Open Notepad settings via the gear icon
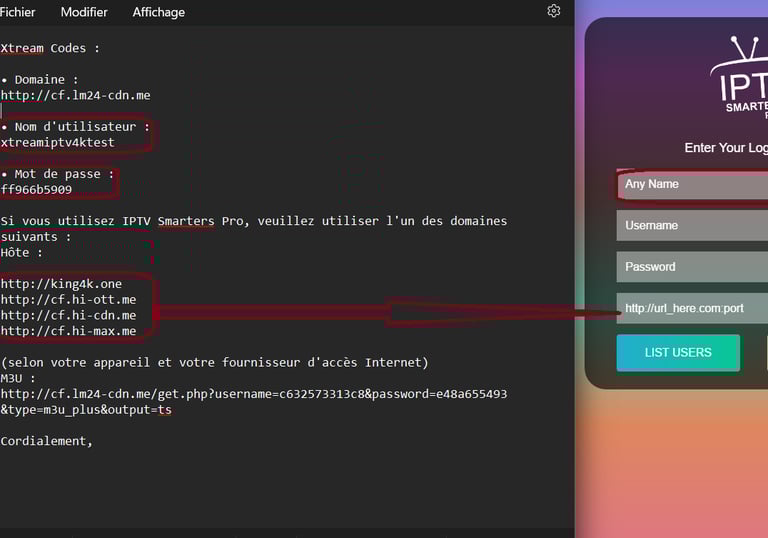This screenshot has height=538, width=768. click(x=553, y=11)
